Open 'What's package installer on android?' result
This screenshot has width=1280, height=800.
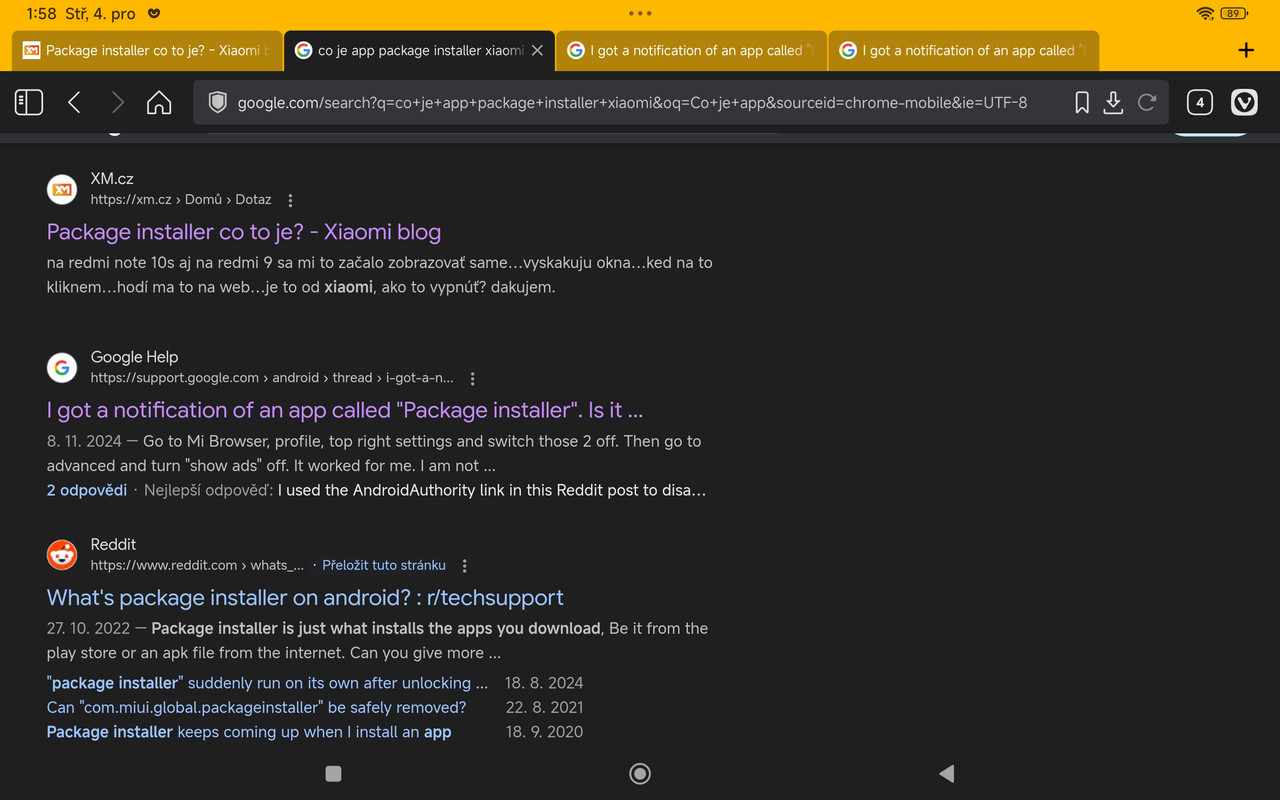pyautogui.click(x=305, y=597)
